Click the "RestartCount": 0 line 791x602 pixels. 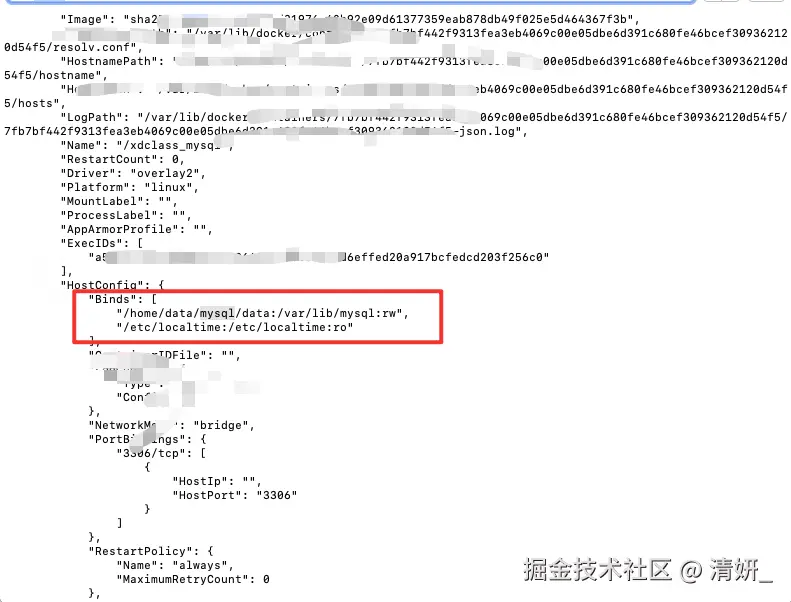tap(123, 159)
